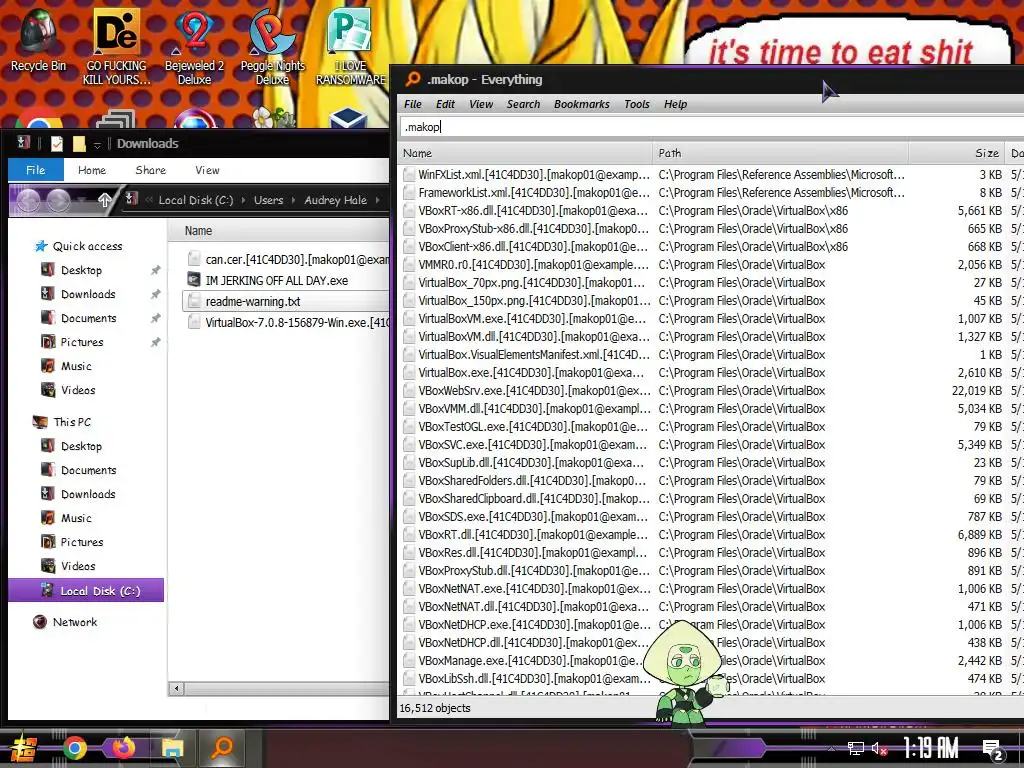Open Help menu in Everything
The width and height of the screenshot is (1024, 768).
675,104
